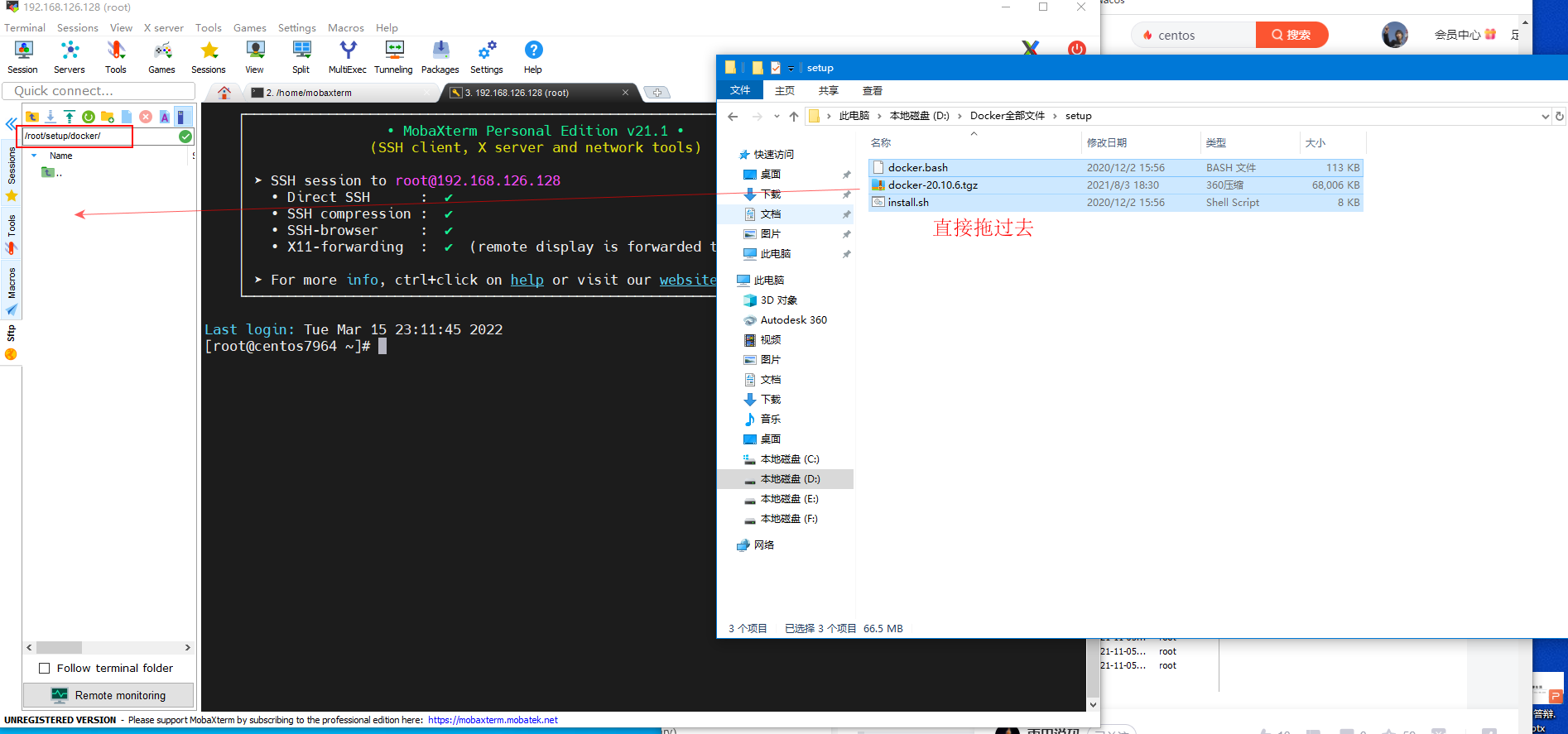The height and width of the screenshot is (734, 1568).
Task: Toggle Follow terminal folder checkbox
Action: click(45, 669)
